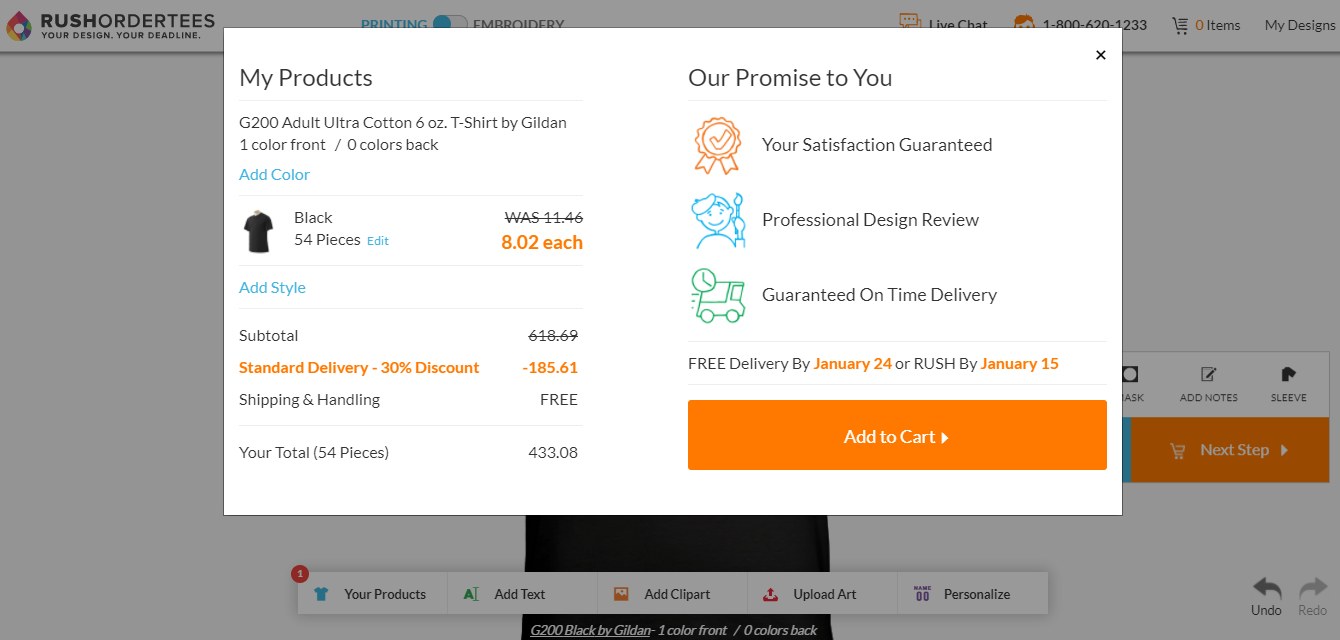Click the Add Color link

[274, 174]
